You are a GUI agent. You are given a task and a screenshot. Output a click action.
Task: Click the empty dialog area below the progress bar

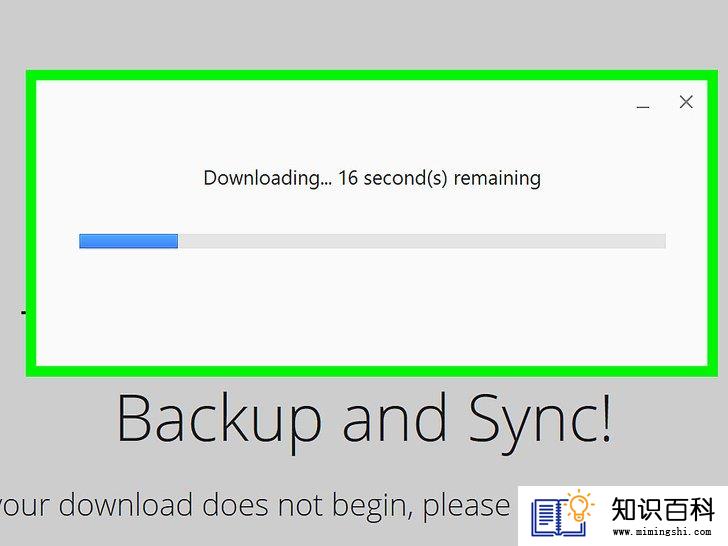pos(371,306)
